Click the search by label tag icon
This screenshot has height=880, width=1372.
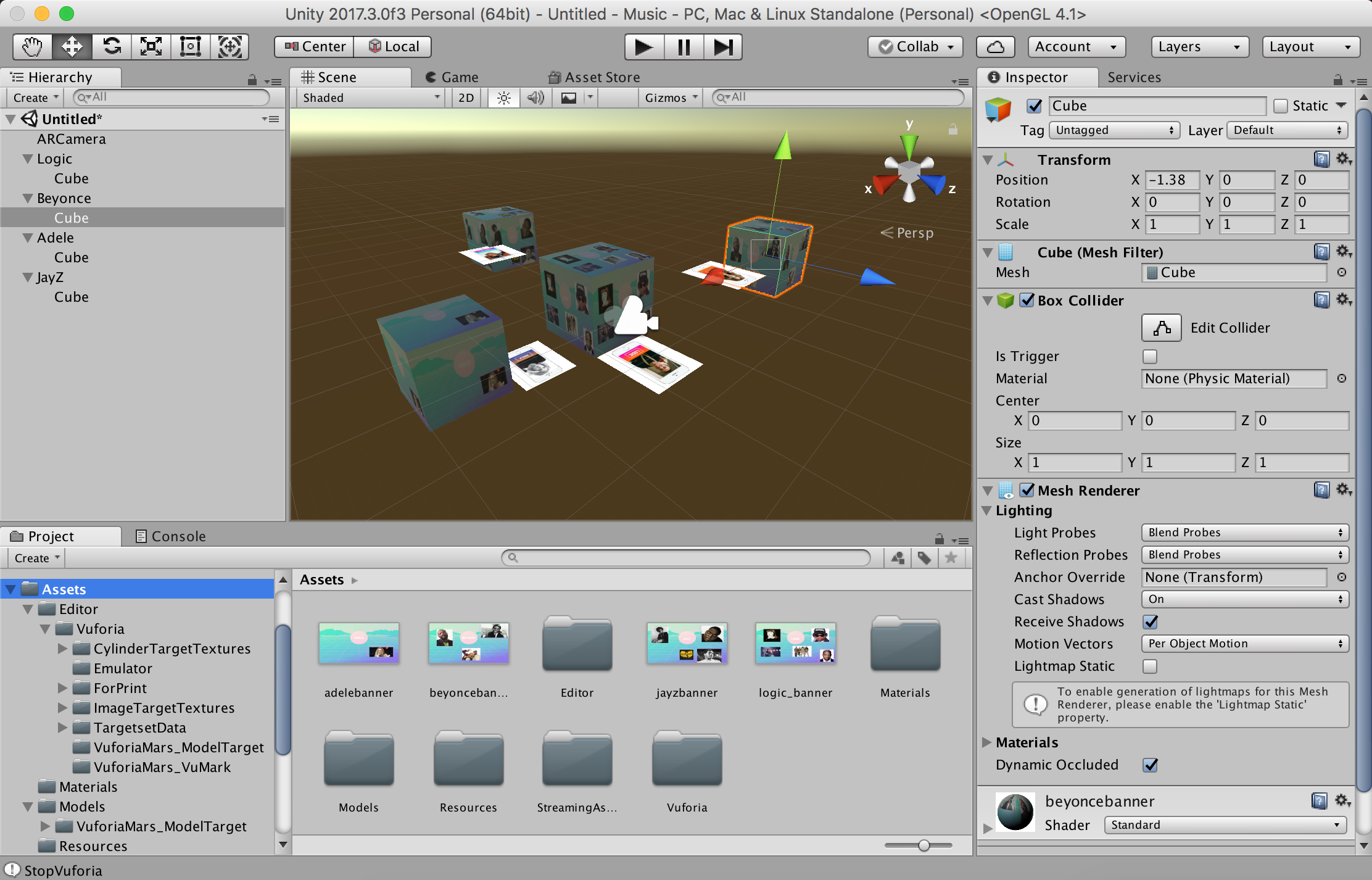(924, 558)
